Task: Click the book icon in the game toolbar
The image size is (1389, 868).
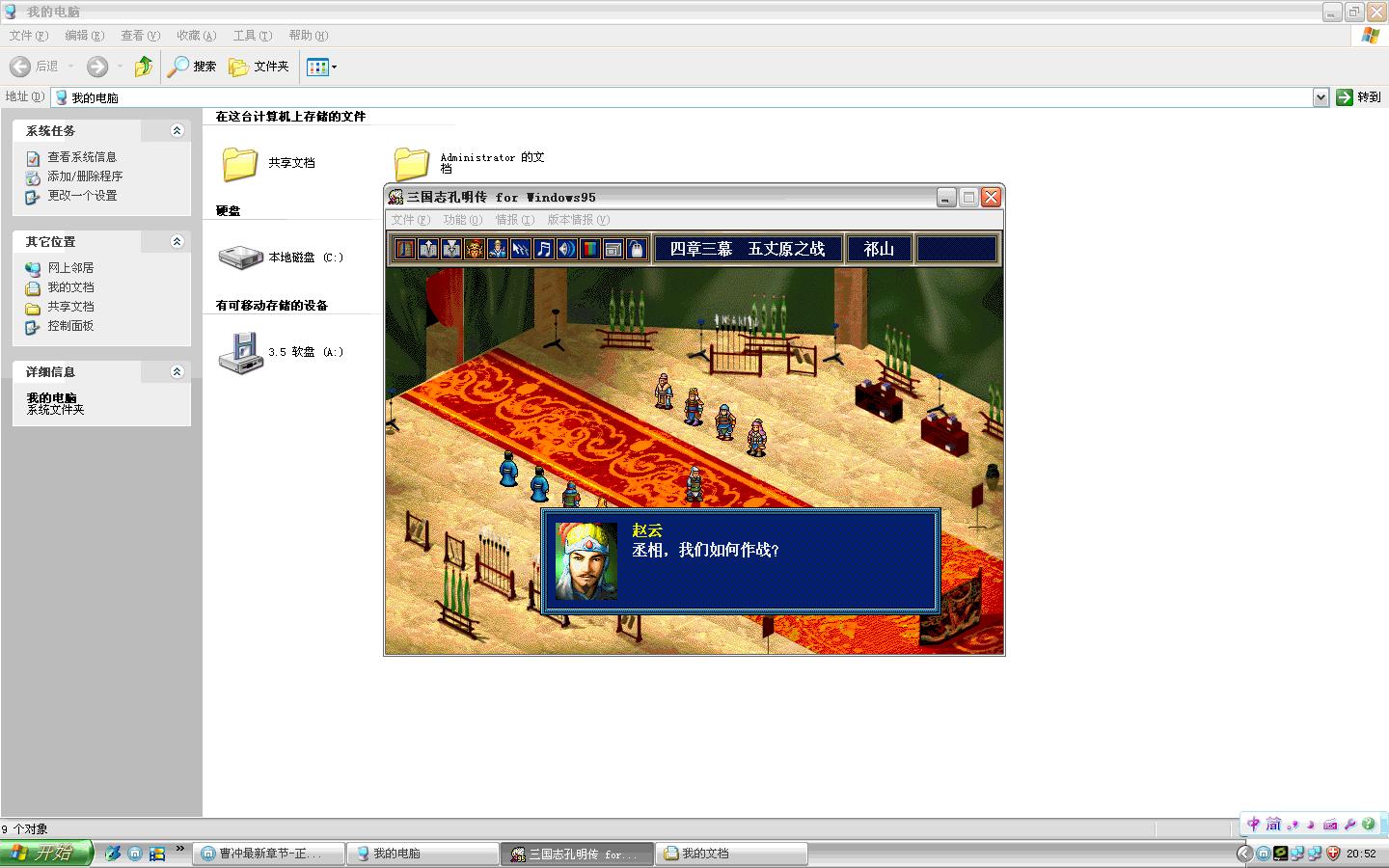Action: click(404, 249)
